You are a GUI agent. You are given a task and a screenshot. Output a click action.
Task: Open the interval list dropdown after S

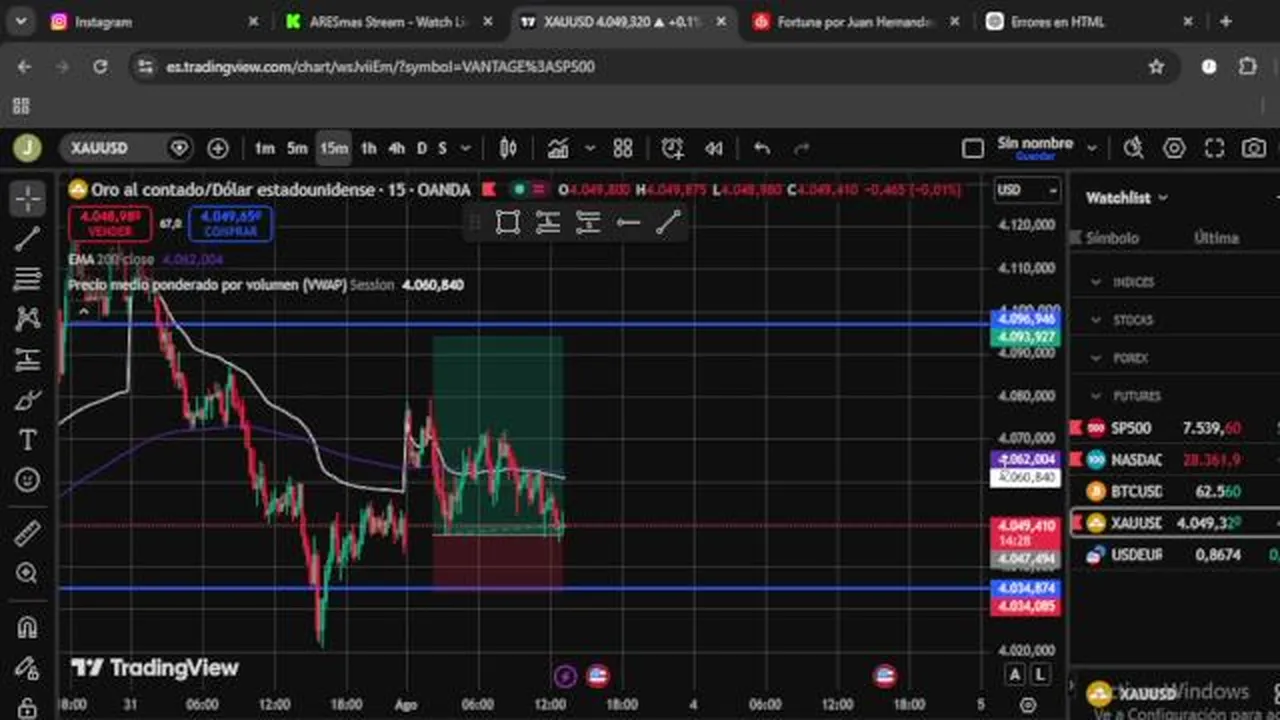point(465,148)
